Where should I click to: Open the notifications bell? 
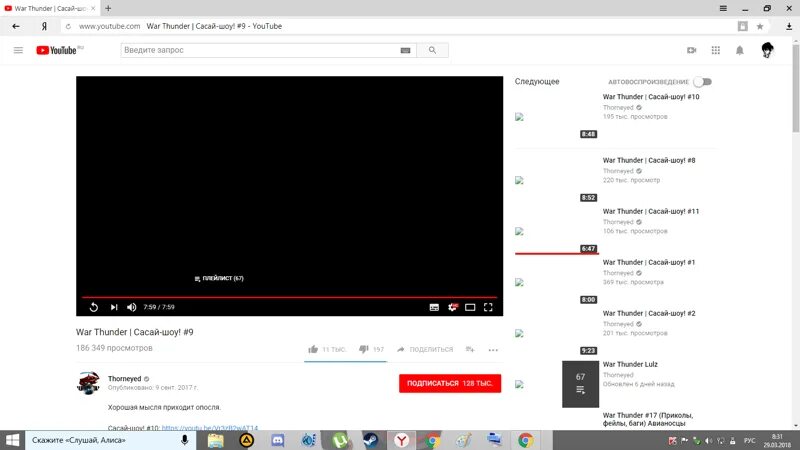click(x=739, y=50)
